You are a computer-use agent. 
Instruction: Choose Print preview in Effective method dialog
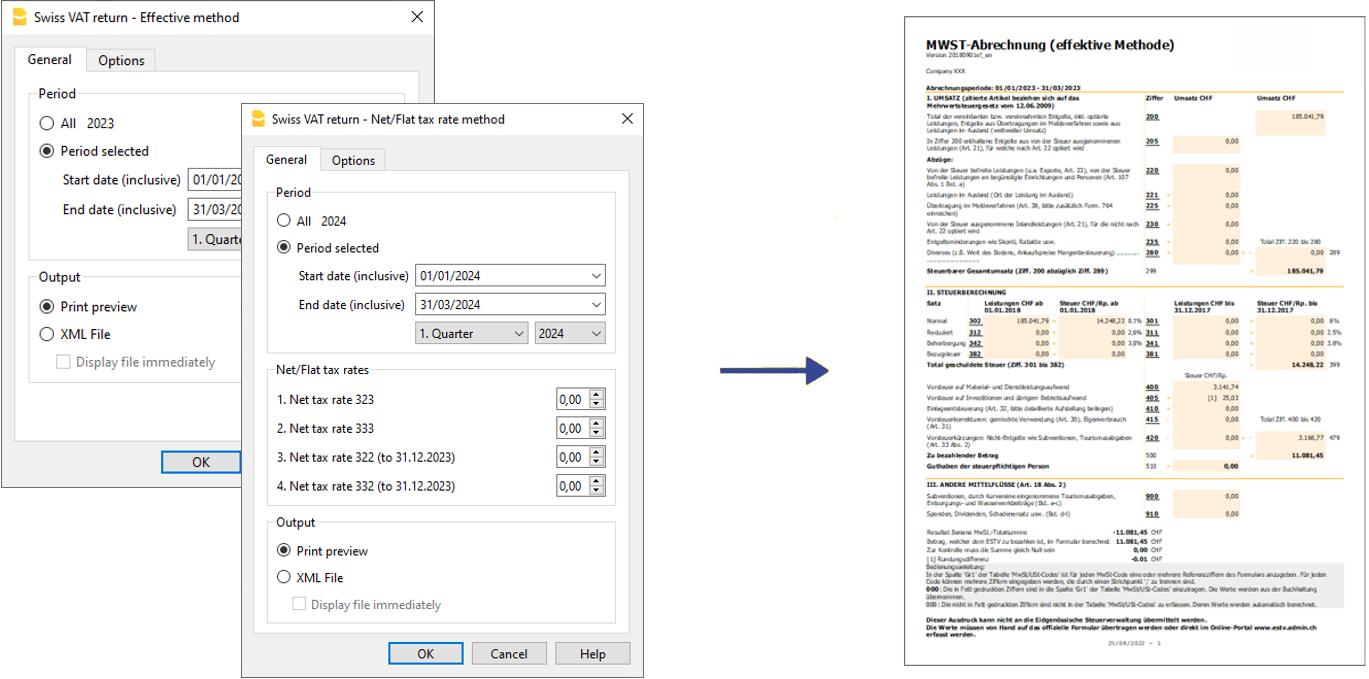[x=47, y=307]
